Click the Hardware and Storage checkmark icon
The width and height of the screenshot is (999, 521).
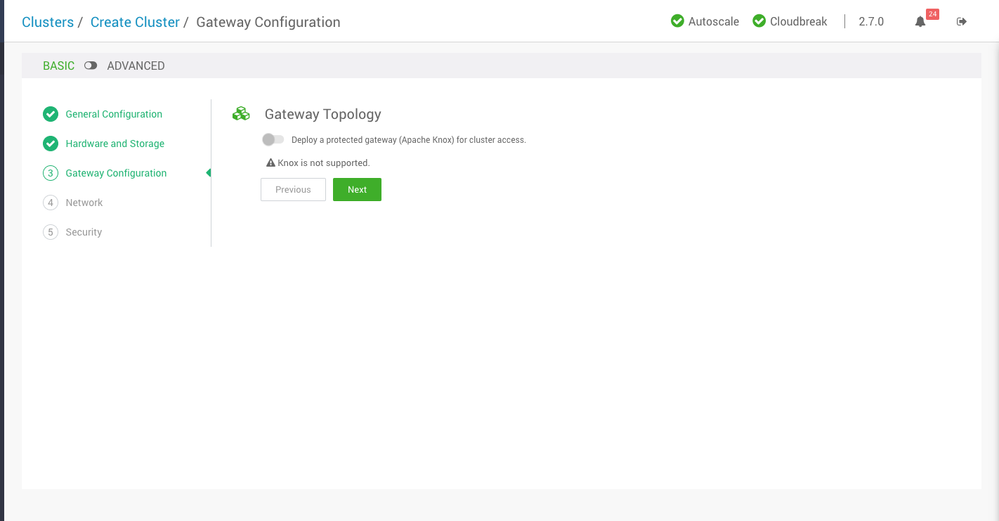[x=50, y=143]
